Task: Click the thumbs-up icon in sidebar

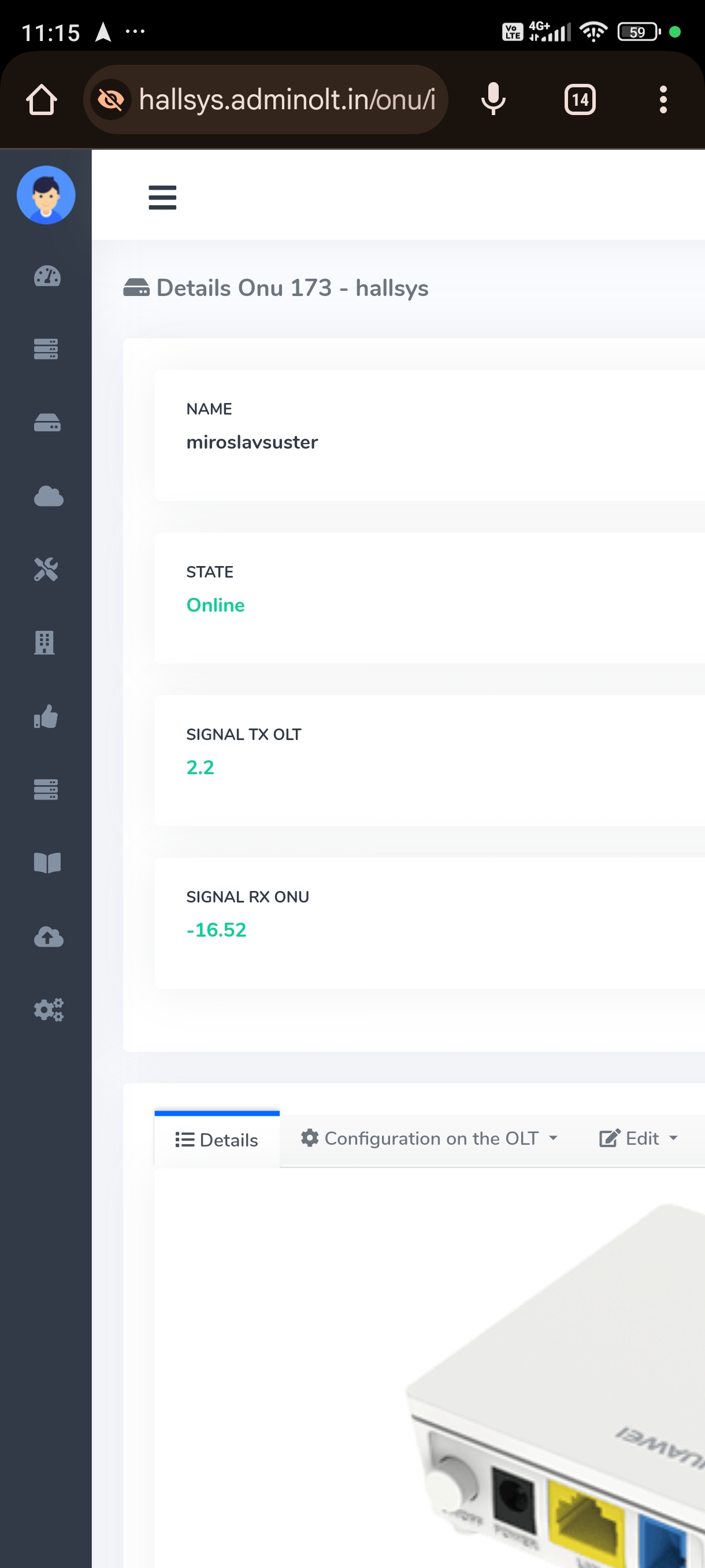Action: 46,716
